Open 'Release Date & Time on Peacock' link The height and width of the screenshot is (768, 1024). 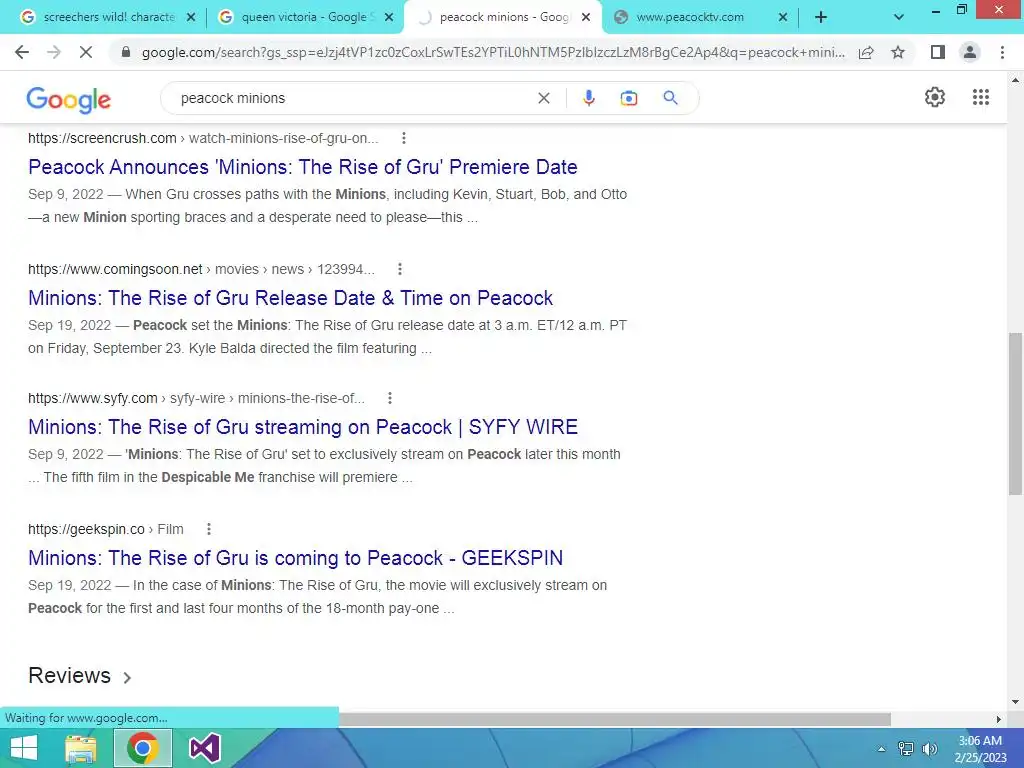(290, 298)
